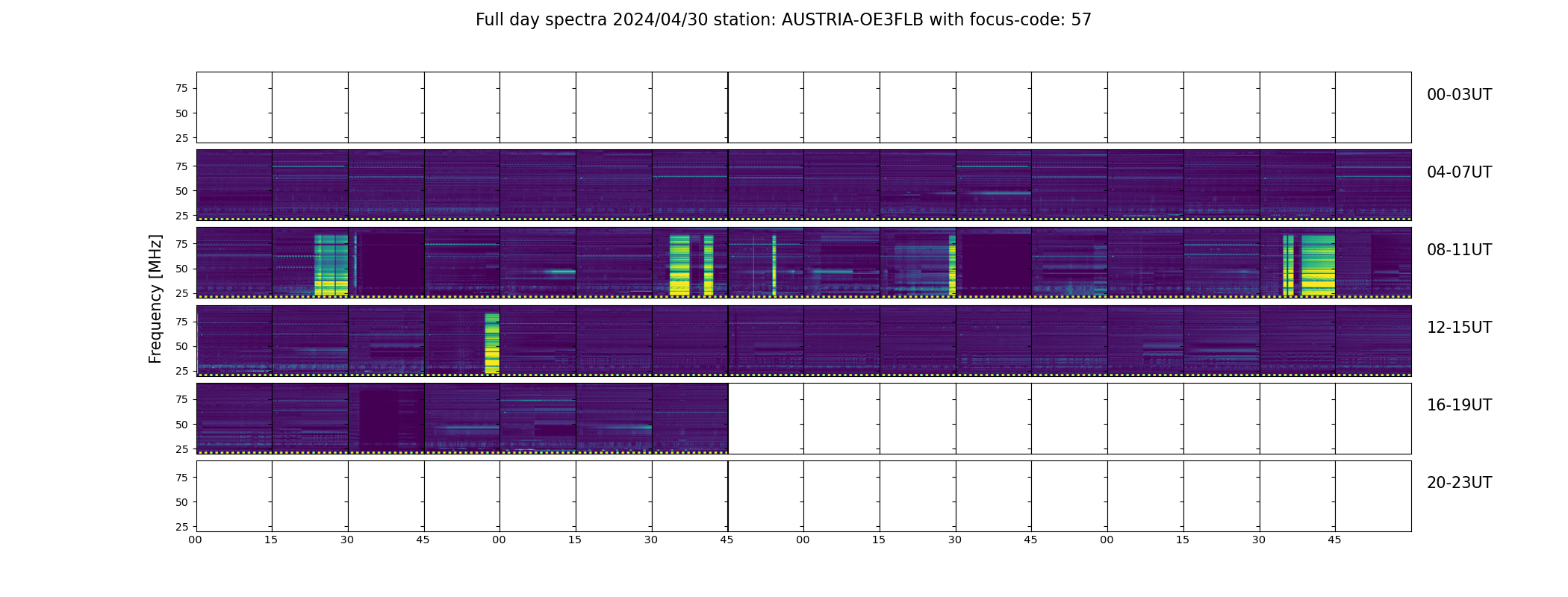The height and width of the screenshot is (597, 1568).
Task: Select the '08-11UT' row label
Action: click(1459, 250)
